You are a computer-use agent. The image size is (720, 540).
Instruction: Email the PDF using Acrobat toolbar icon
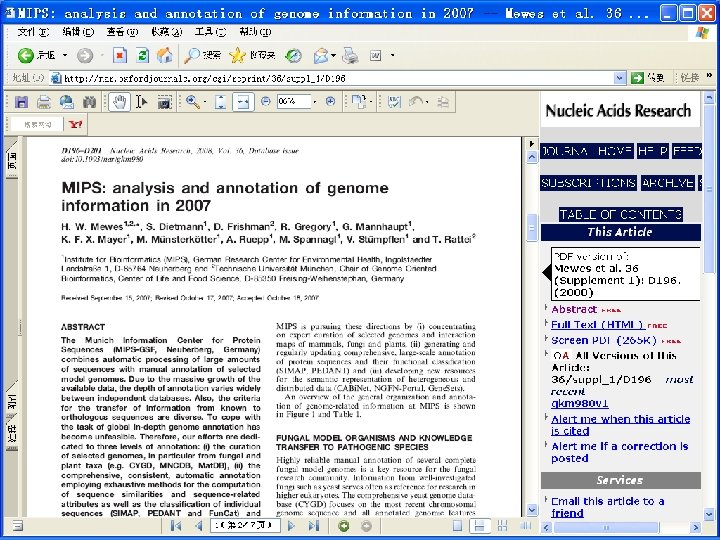[x=67, y=102]
